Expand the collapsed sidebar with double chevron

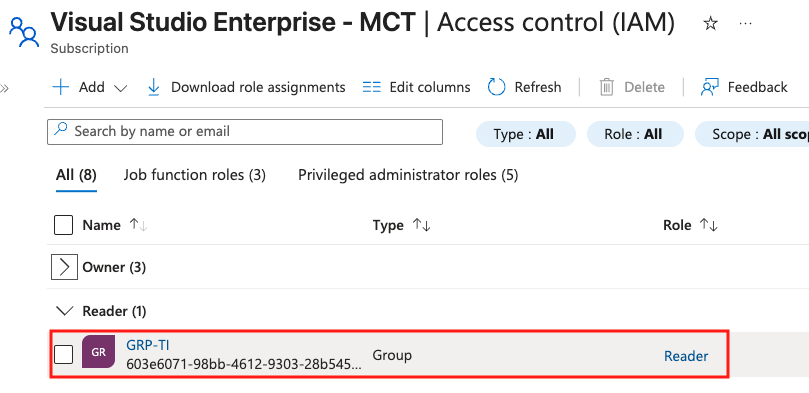(5, 88)
